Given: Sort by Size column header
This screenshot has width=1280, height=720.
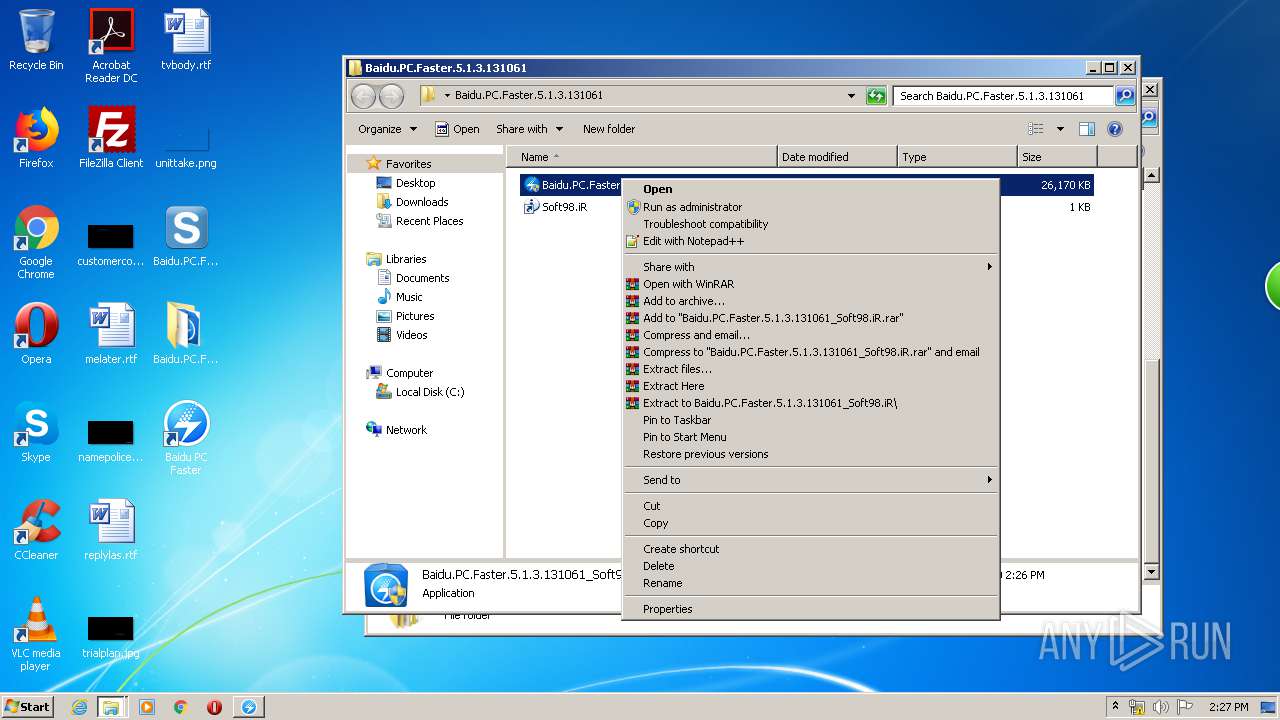Looking at the screenshot, I should (1057, 157).
